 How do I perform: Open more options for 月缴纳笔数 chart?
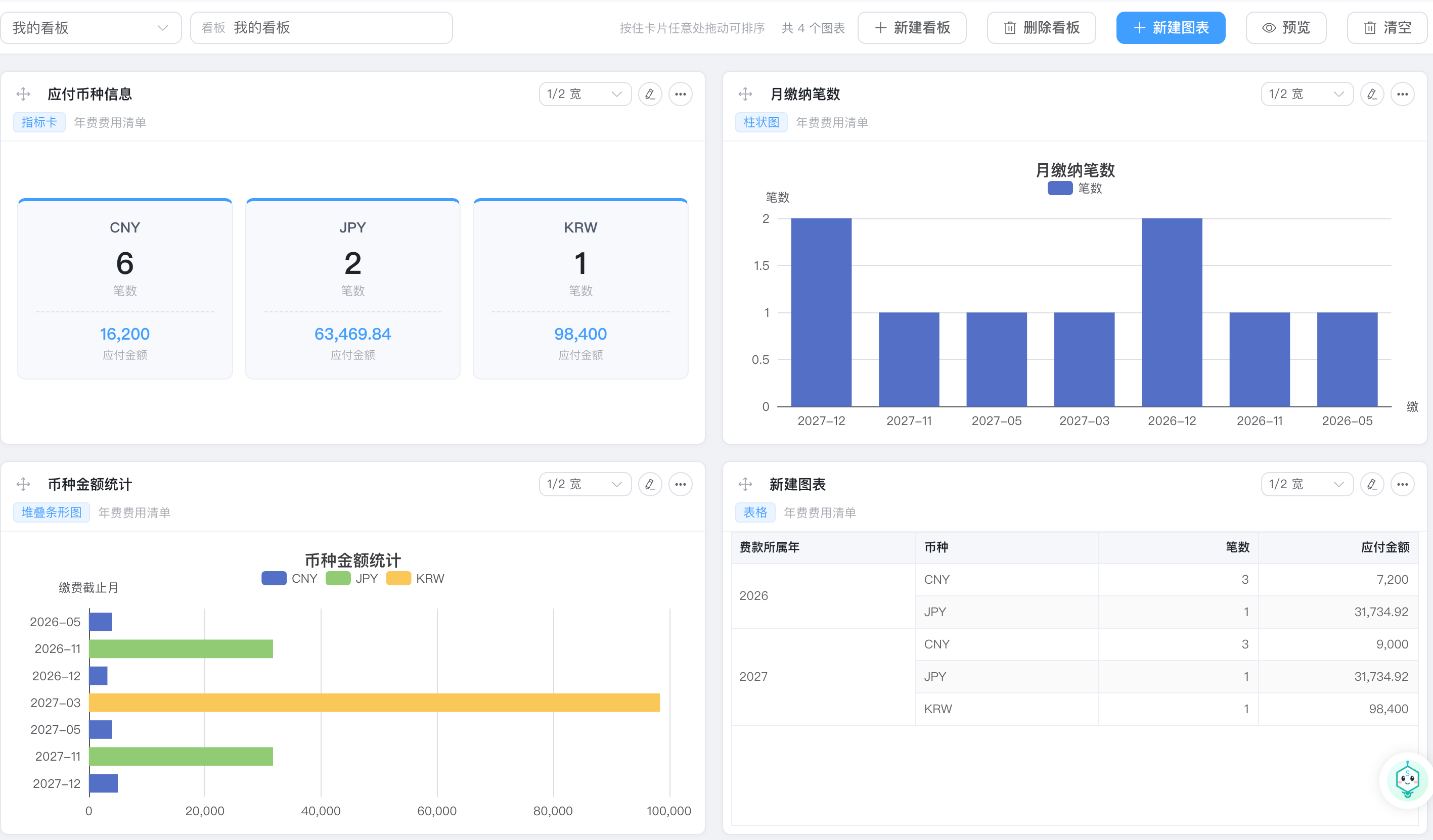[1402, 94]
